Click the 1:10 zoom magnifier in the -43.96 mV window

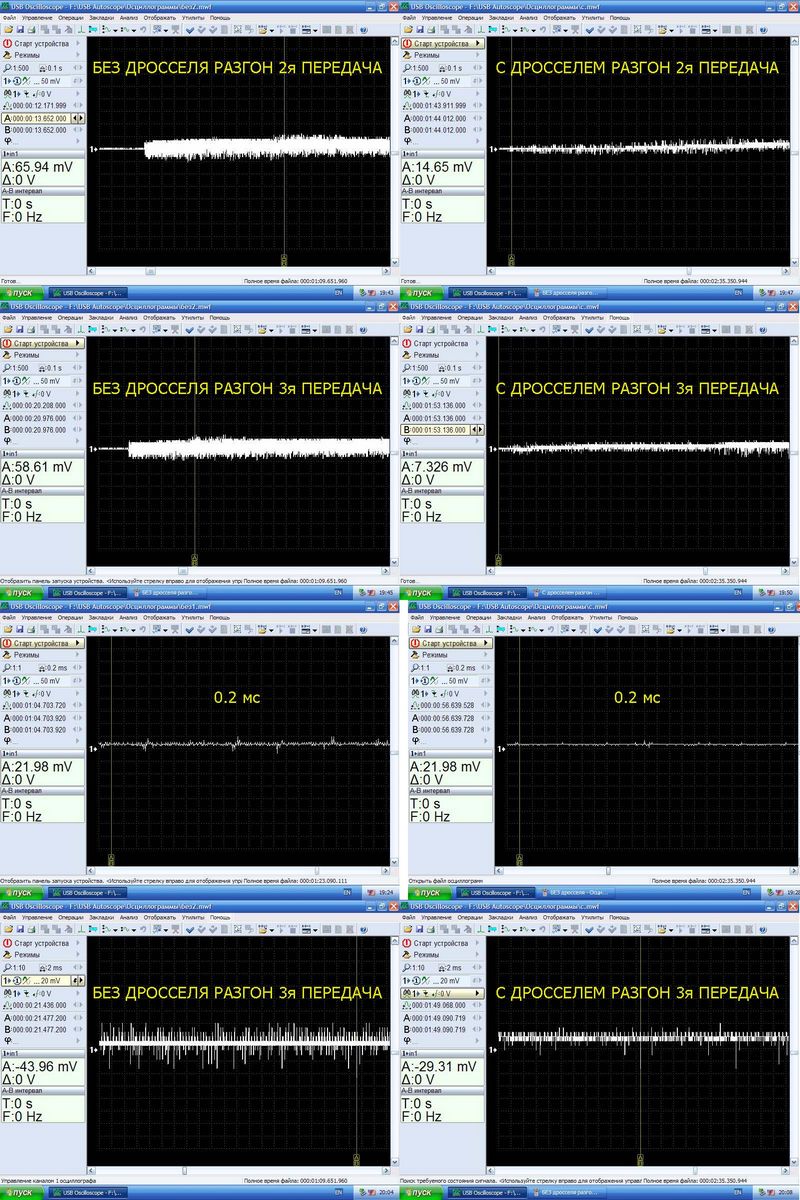pyautogui.click(x=8, y=968)
